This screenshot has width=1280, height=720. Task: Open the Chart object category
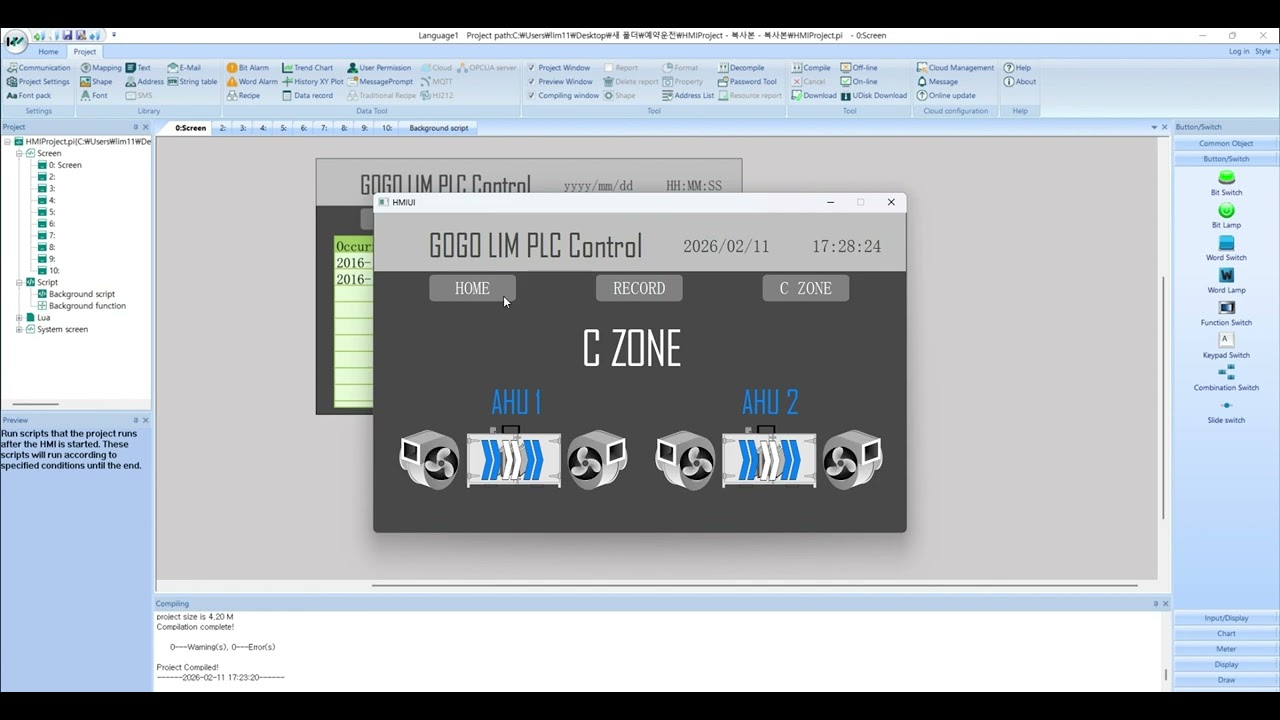(1226, 633)
